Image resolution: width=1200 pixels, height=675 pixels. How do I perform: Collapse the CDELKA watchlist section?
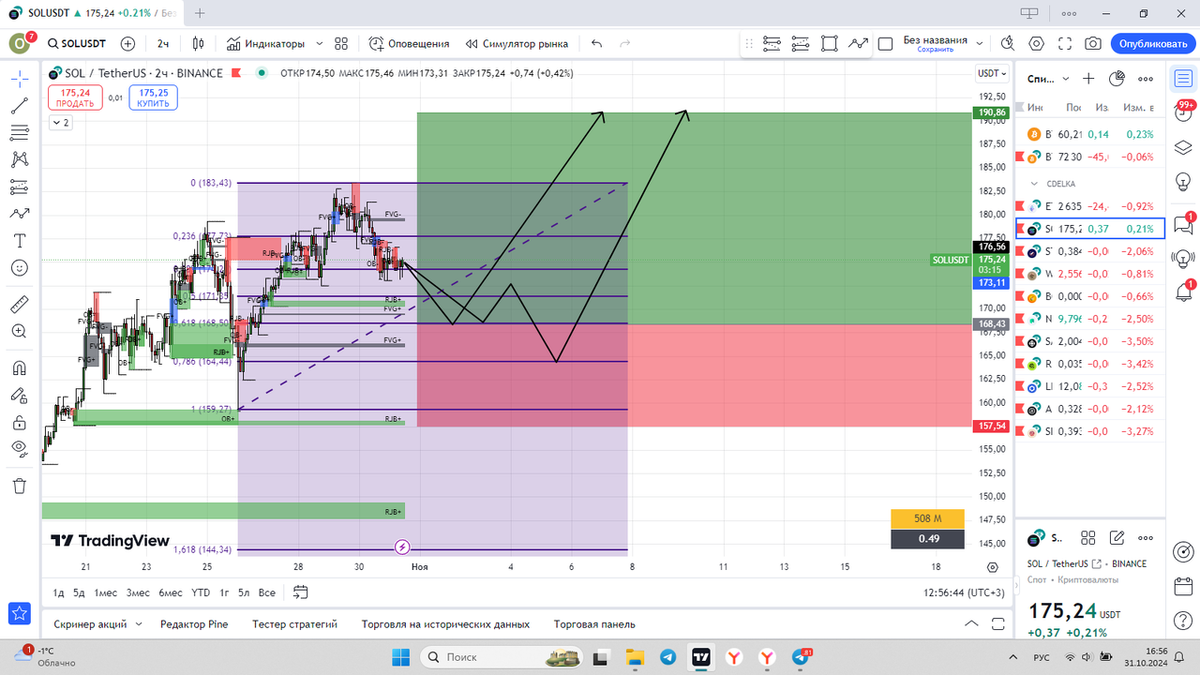point(1034,184)
